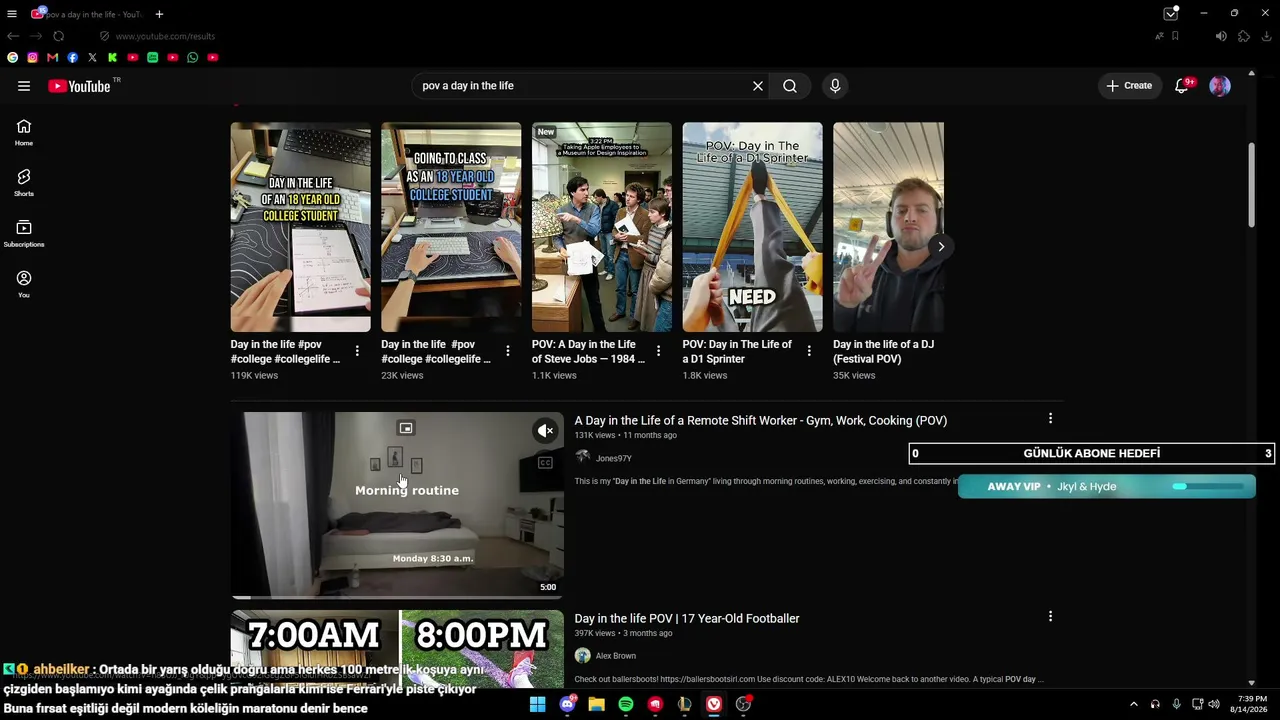Image resolution: width=1280 pixels, height=720 pixels.
Task: Open the browser main menu
Action: click(12, 14)
